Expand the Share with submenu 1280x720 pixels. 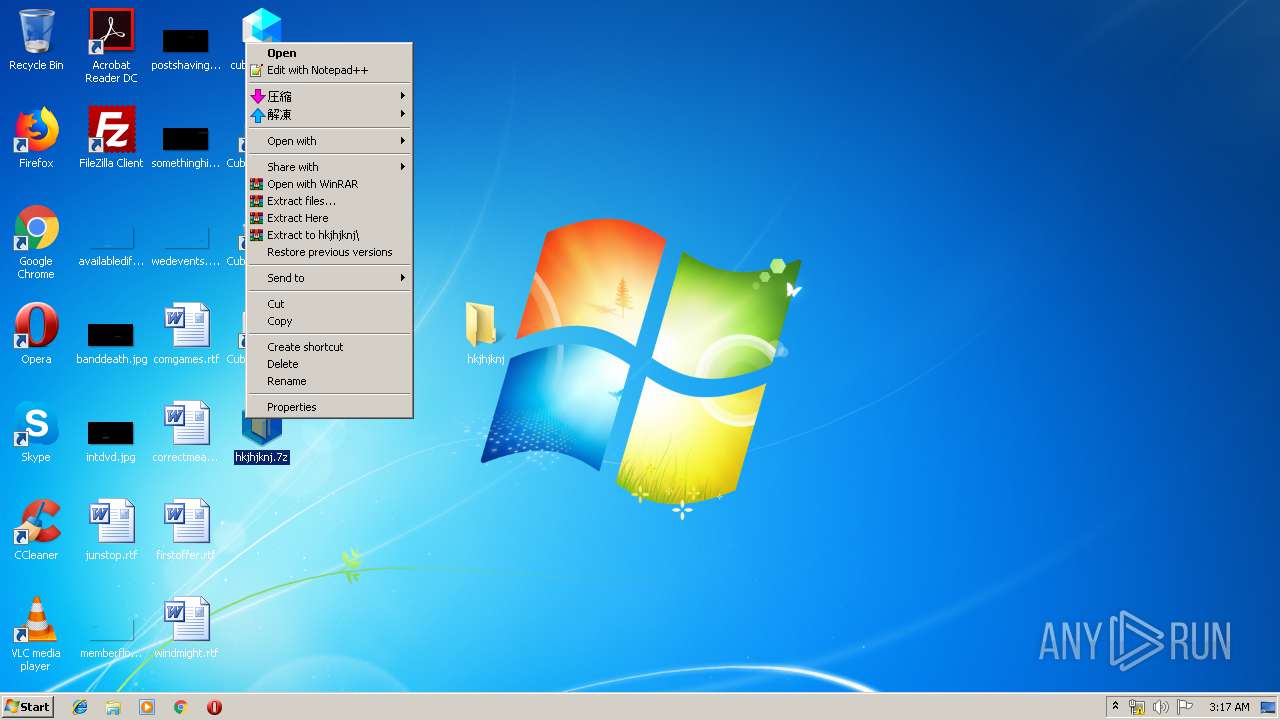[330, 167]
